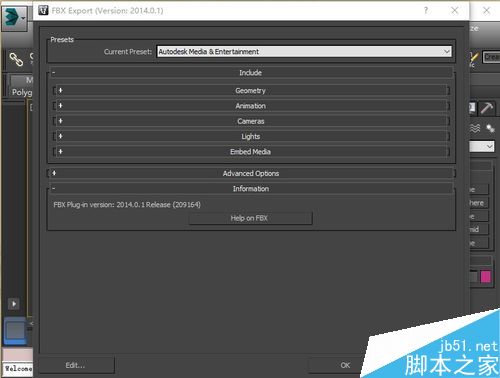Confirm export with the OK button
Image resolution: width=500 pixels, height=378 pixels.
(345, 365)
